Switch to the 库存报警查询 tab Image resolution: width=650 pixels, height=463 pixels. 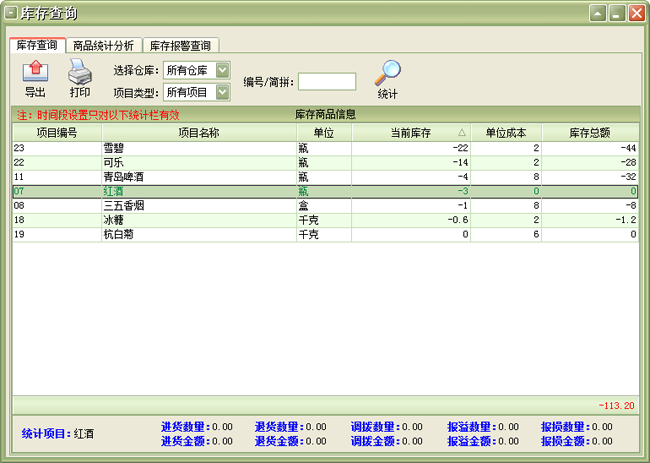coord(182,46)
